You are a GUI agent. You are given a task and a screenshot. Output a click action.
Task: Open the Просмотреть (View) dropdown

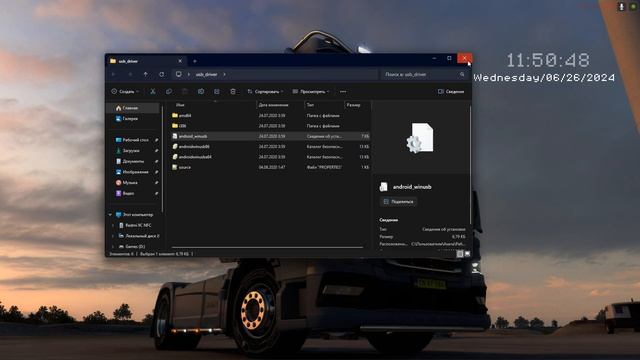pos(311,91)
